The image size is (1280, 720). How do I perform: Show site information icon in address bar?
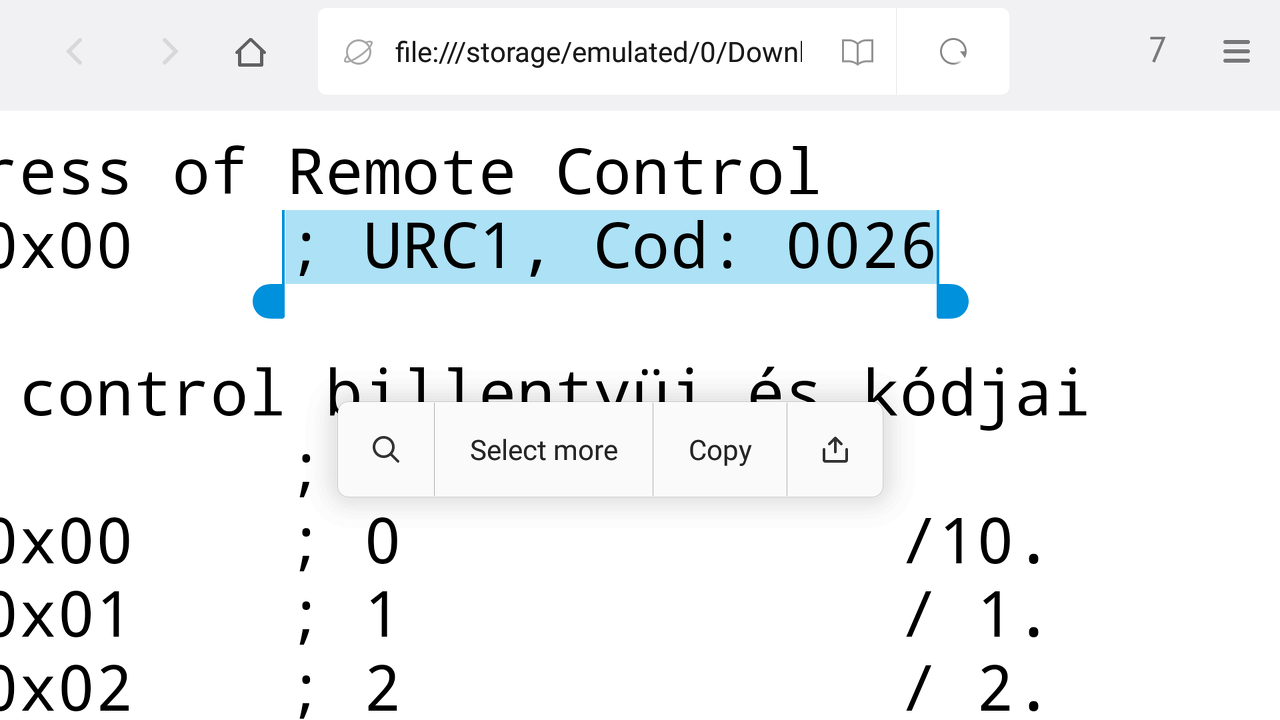point(357,52)
